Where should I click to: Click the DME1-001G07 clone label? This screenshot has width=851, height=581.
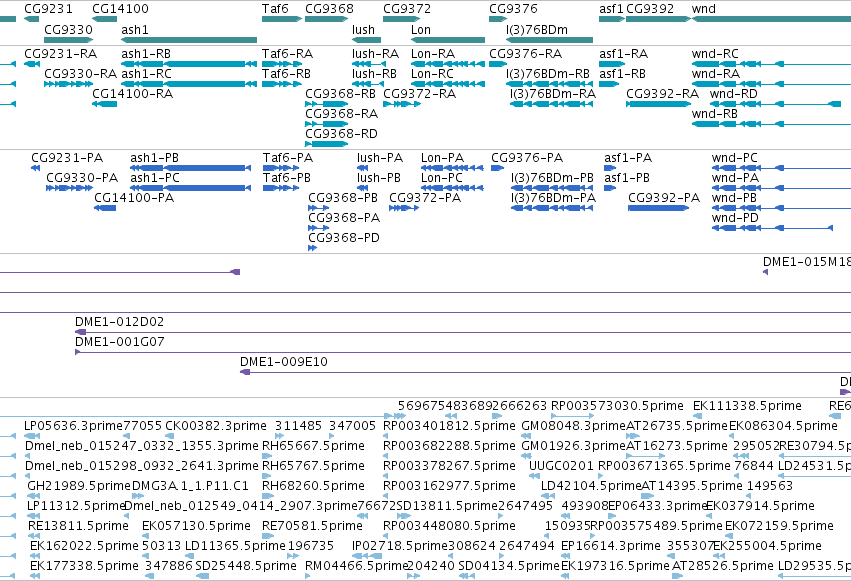click(x=119, y=342)
